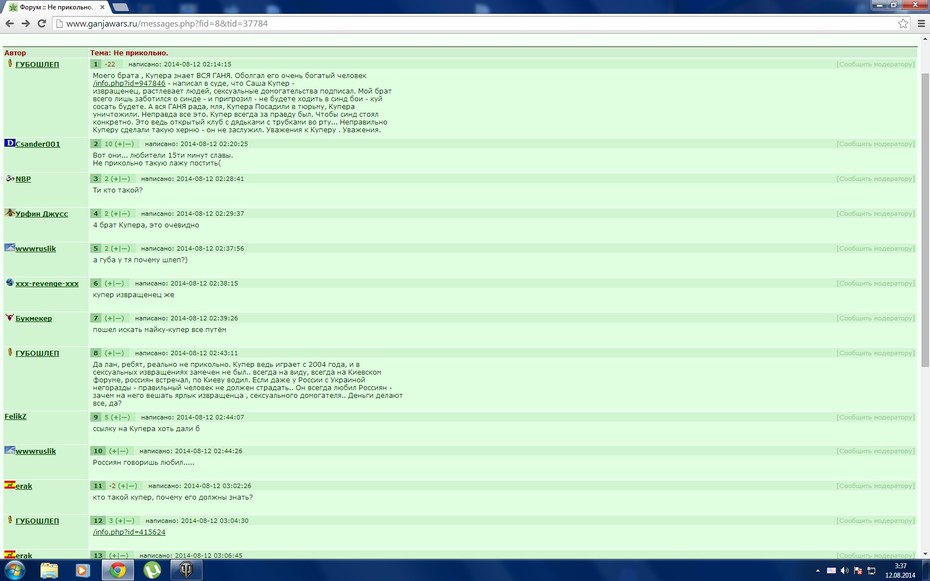930x581 pixels.
Task: Open Урфин Джусс's profile
Action: point(42,214)
